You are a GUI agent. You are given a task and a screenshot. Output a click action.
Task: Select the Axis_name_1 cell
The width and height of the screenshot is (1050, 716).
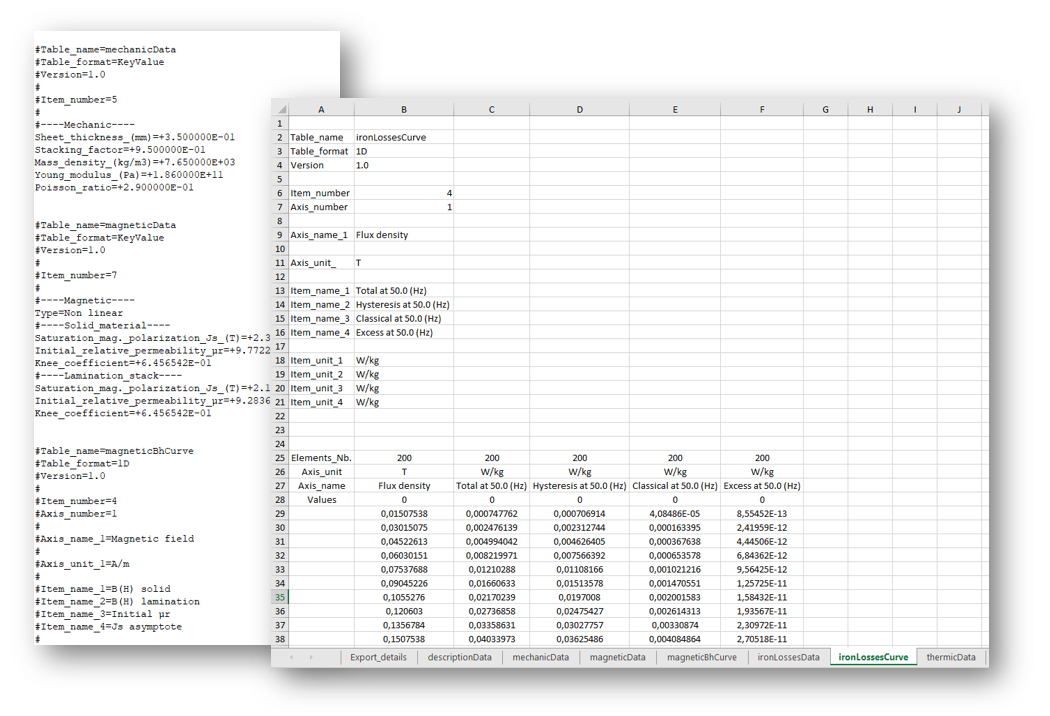321,235
